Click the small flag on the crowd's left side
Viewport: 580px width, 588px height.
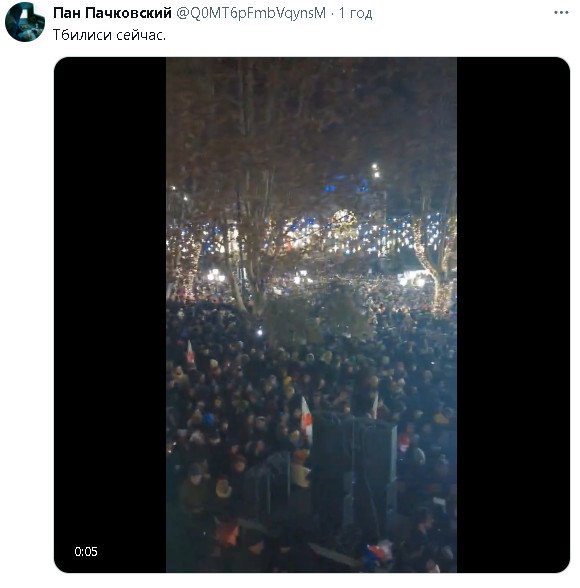(190, 352)
